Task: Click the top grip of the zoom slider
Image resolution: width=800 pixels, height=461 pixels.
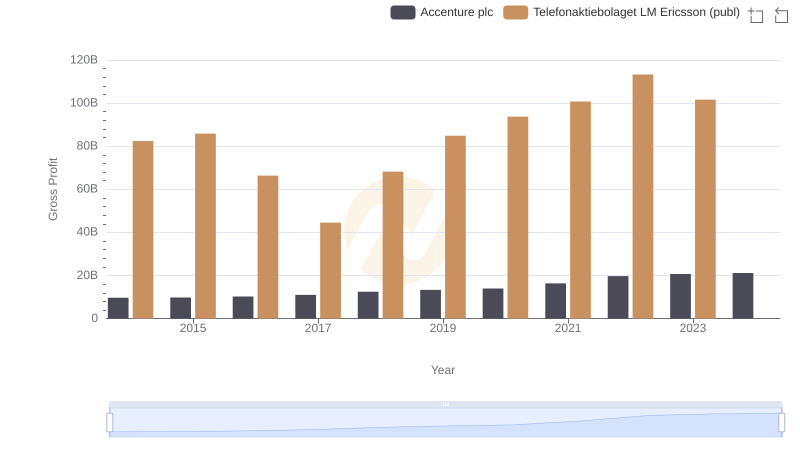Action: (445, 404)
